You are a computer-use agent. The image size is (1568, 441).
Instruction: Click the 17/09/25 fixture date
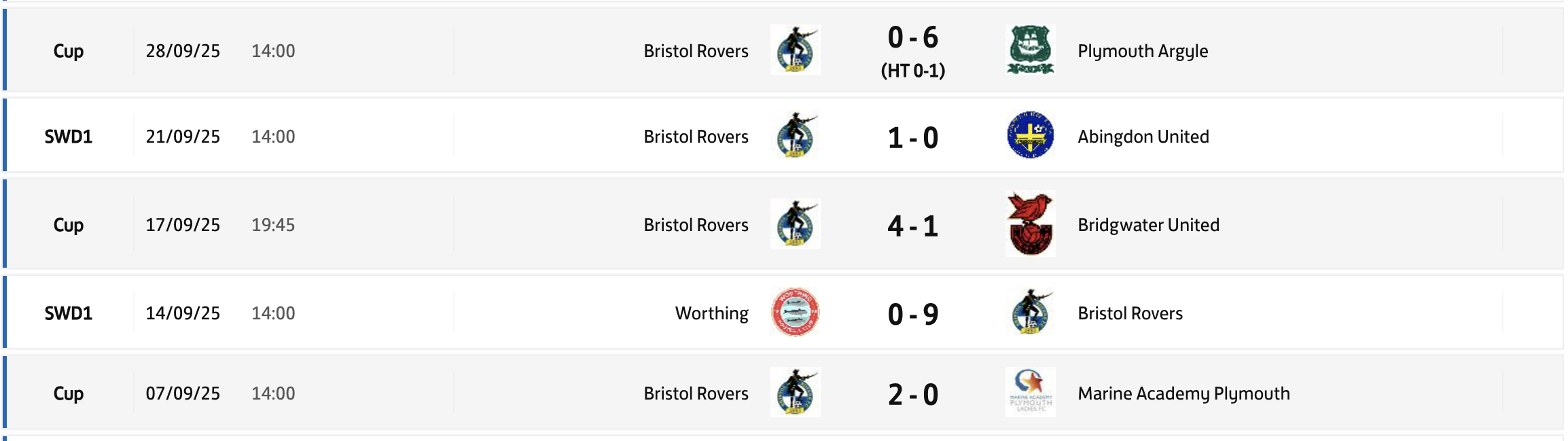[183, 225]
